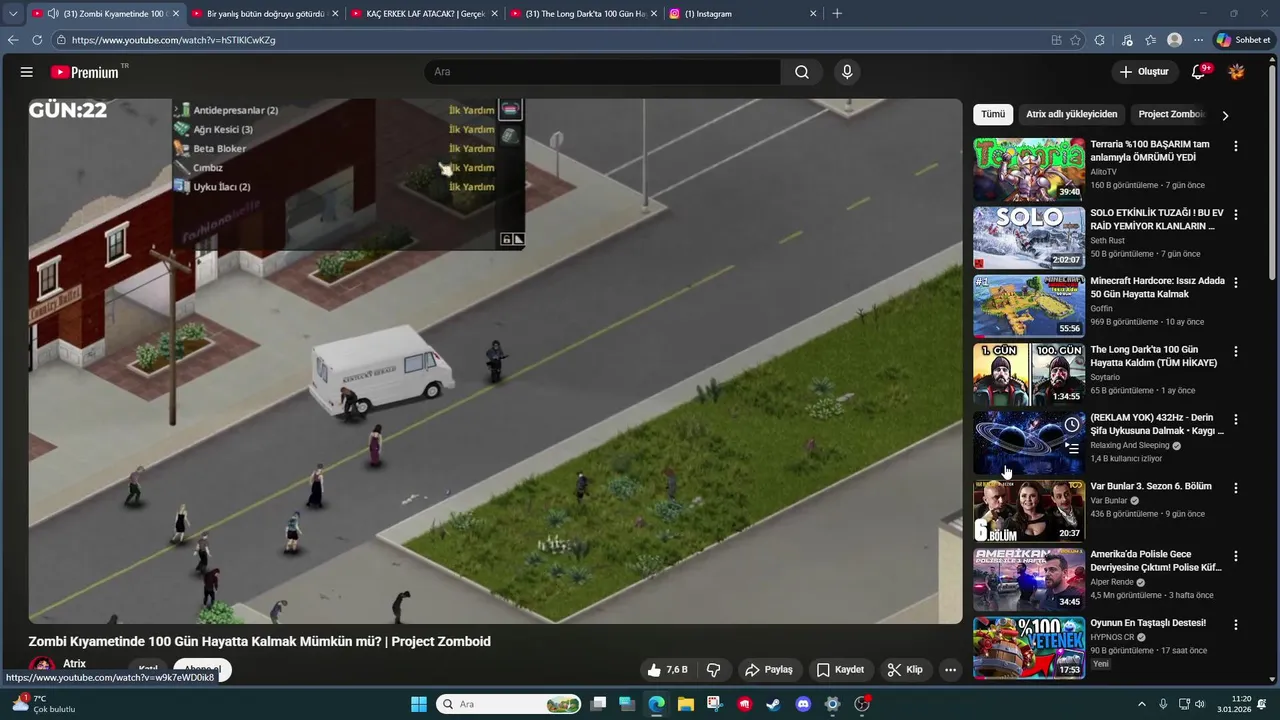The height and width of the screenshot is (720, 1280).
Task: Open SOLO ETKİNLİK TUZAĞI video thumbnail
Action: point(1029,238)
